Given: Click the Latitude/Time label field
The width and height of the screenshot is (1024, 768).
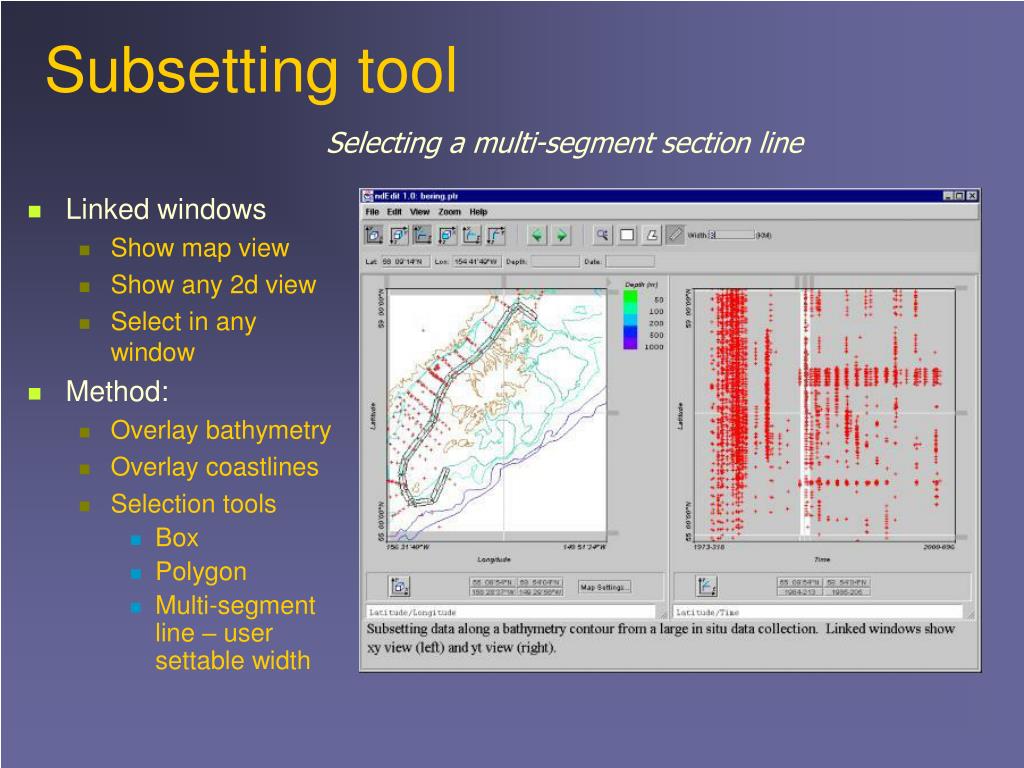Looking at the screenshot, I should tap(818, 612).
